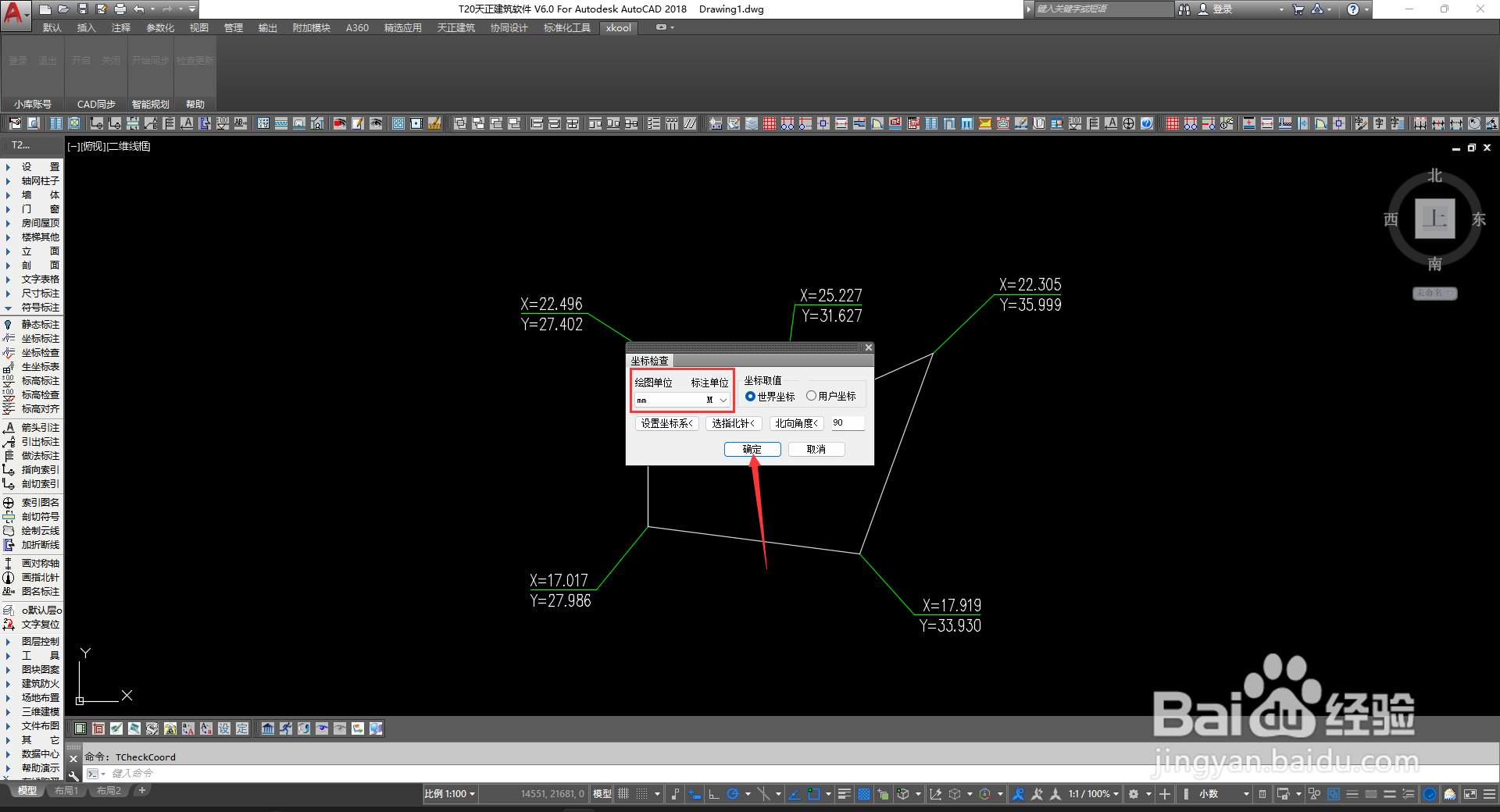Open the status bar customization menu
Image resolution: width=1500 pixels, height=812 pixels.
(x=1490, y=794)
